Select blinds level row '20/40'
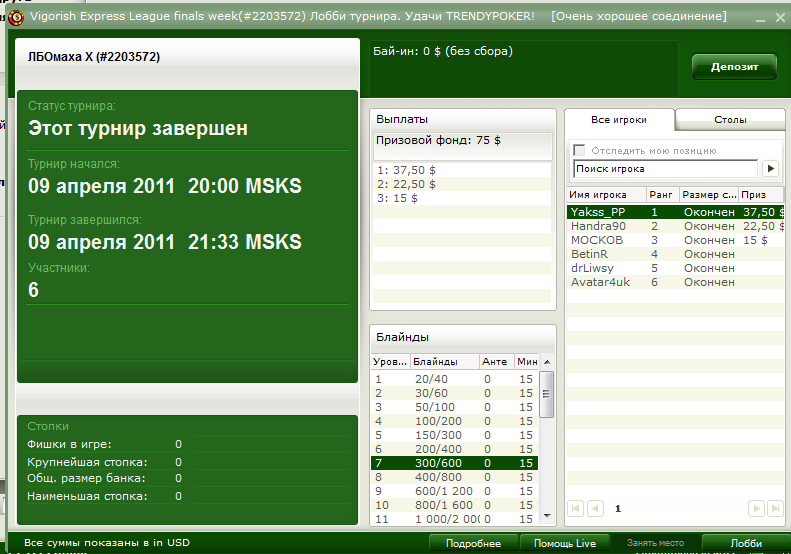Image resolution: width=791 pixels, height=554 pixels. (x=455, y=379)
